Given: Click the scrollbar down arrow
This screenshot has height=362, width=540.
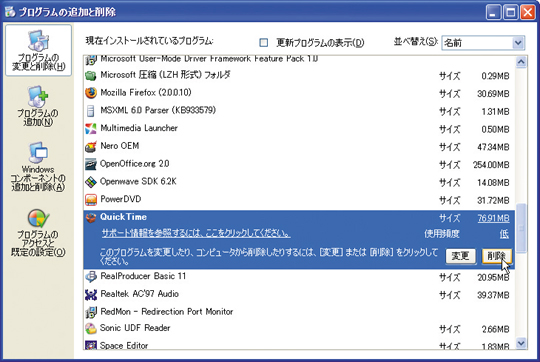Looking at the screenshot, I should [x=521, y=343].
